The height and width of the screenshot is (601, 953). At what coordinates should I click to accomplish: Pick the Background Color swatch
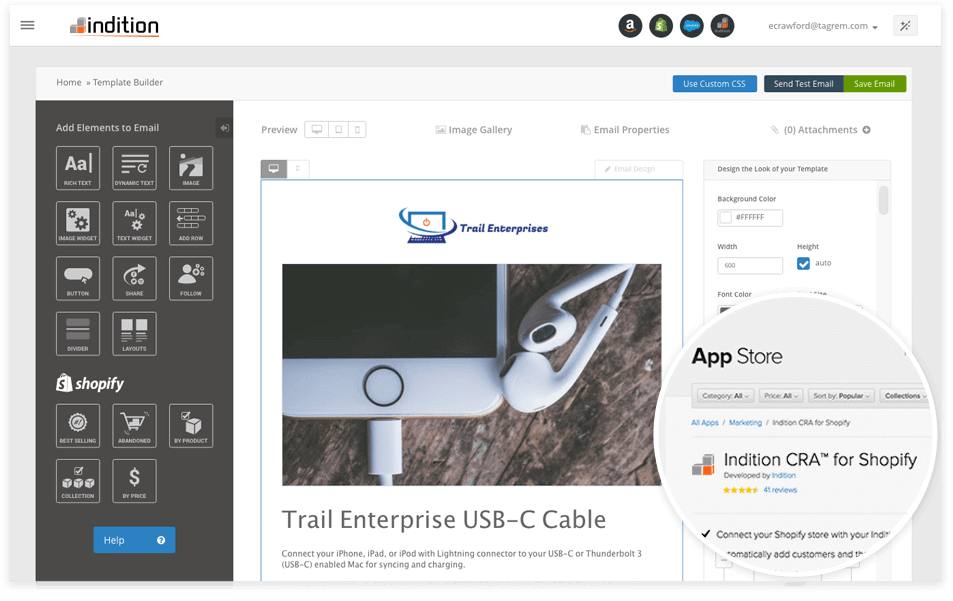pyautogui.click(x=726, y=218)
